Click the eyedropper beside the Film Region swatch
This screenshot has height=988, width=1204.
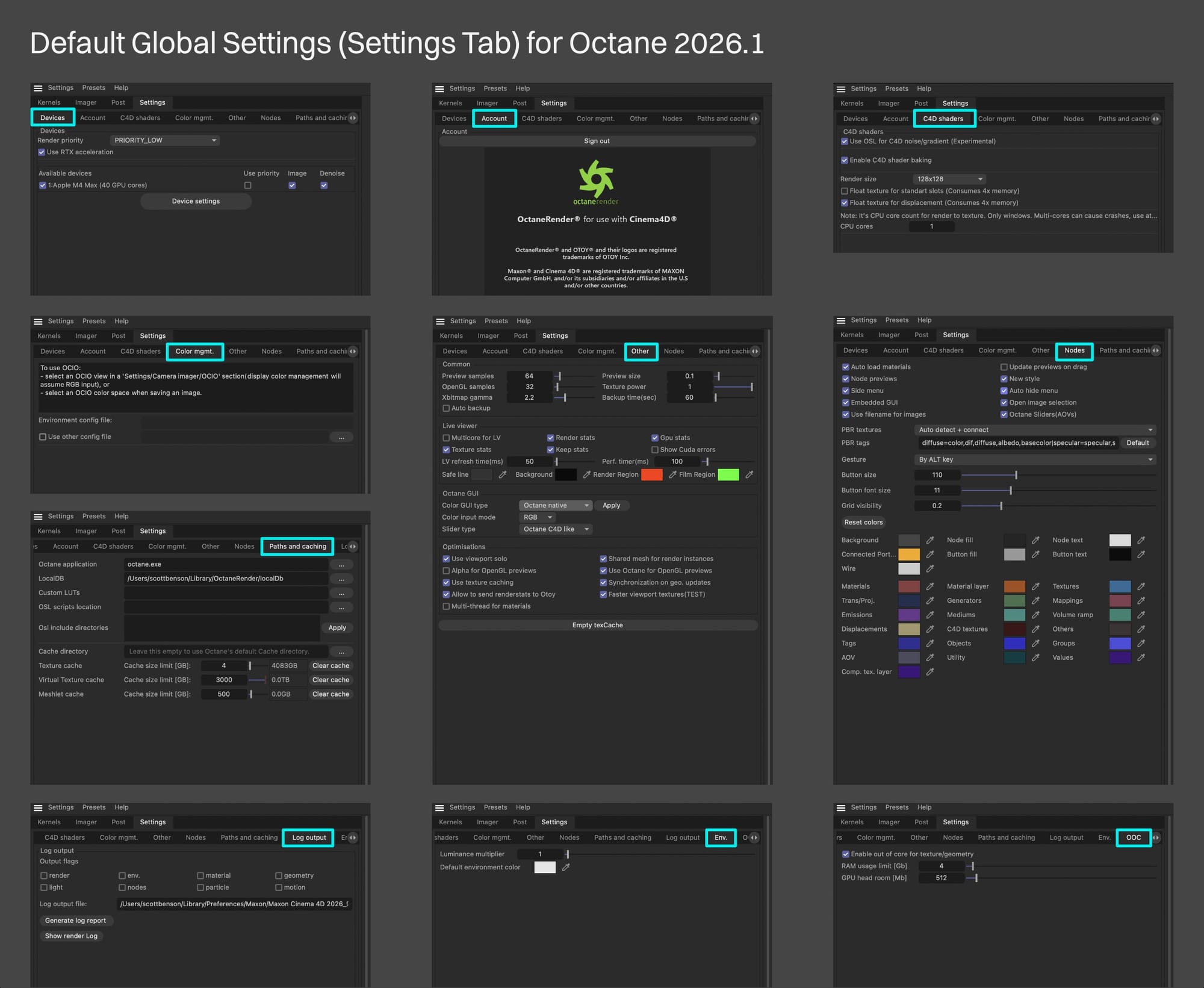pos(749,475)
